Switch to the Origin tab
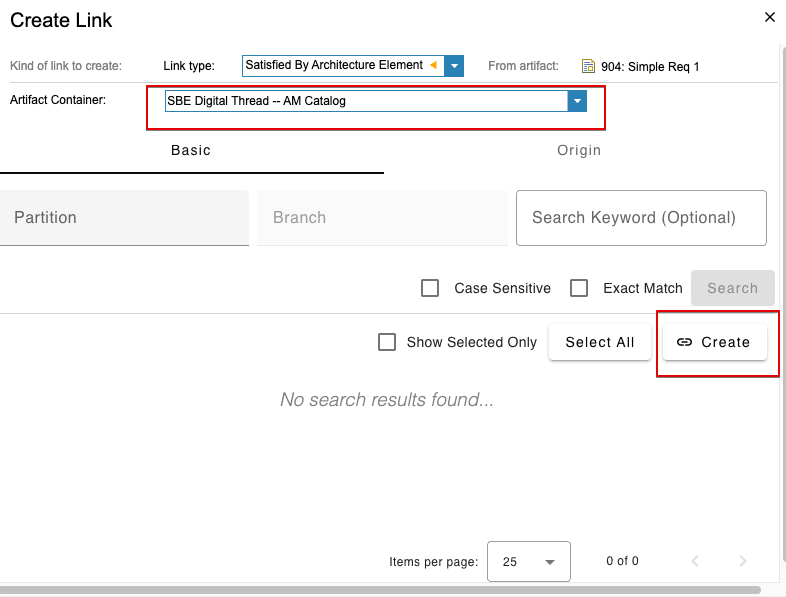 point(579,150)
